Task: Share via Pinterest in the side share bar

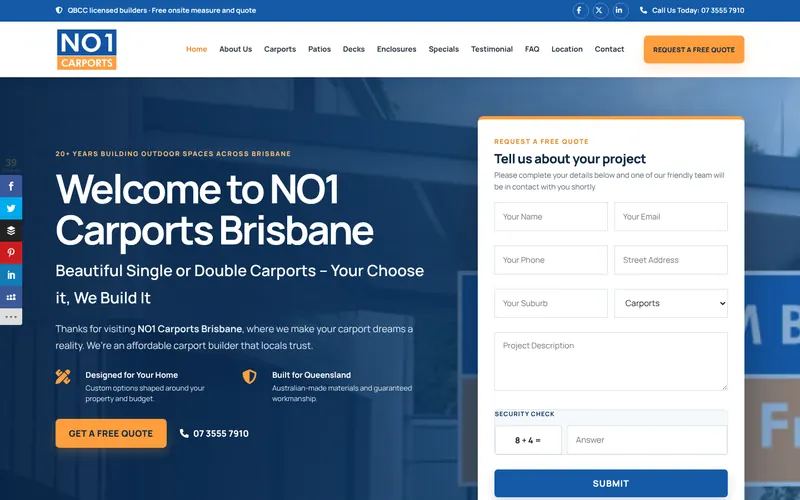Action: (11, 253)
